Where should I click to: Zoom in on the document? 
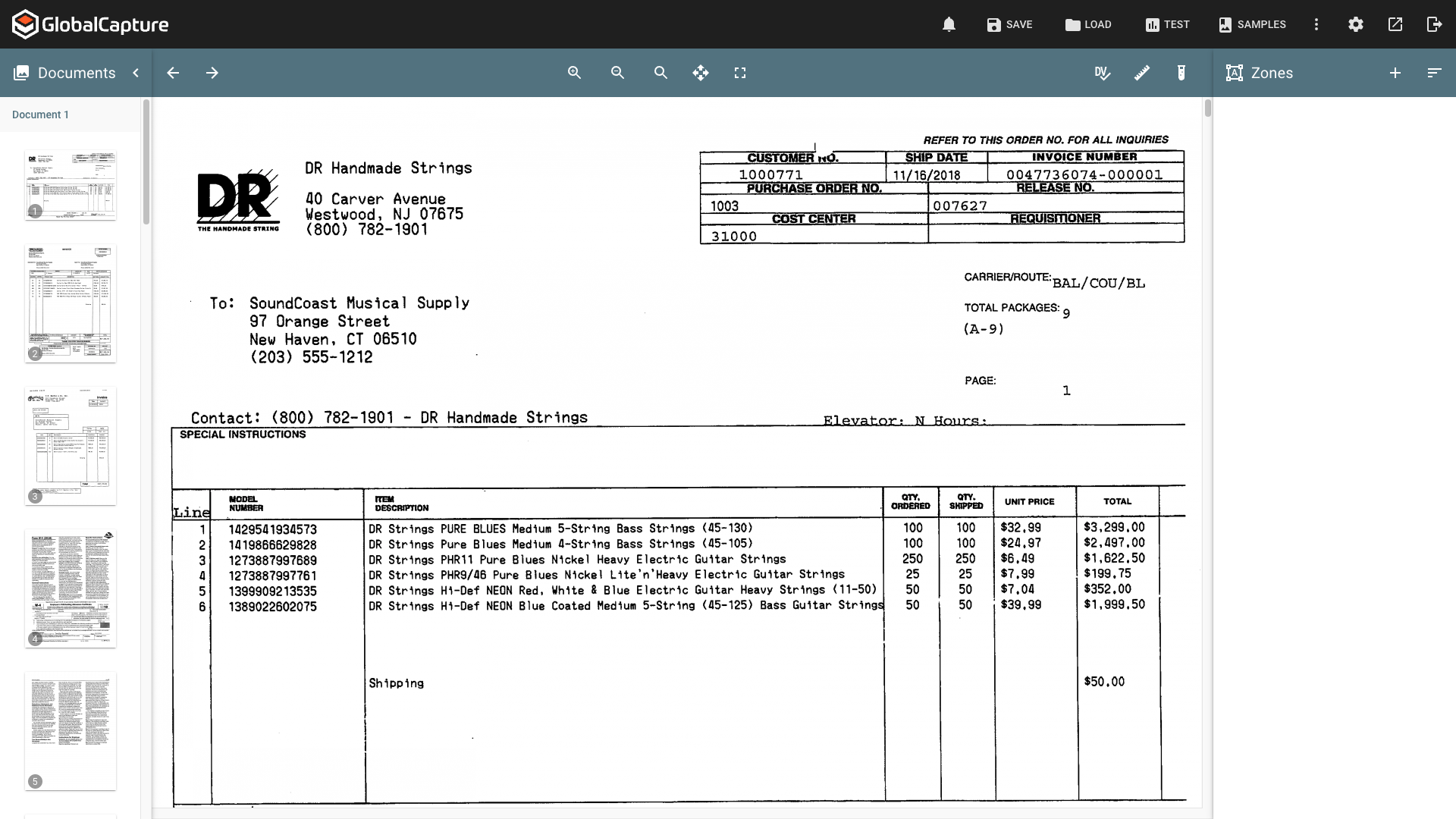click(x=574, y=73)
